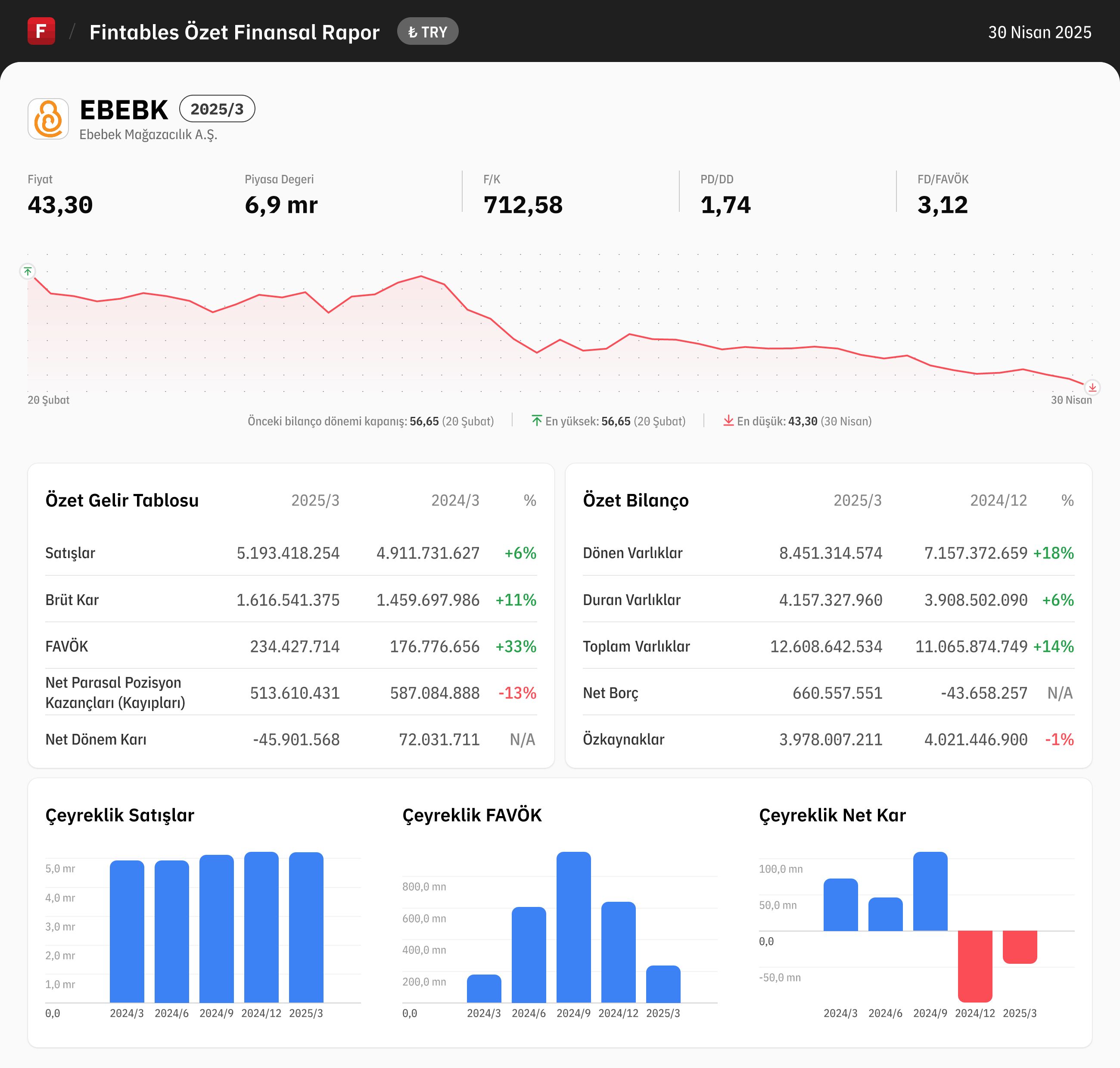This screenshot has width=1120, height=1068.
Task: Click the Ebebek orange company logo
Action: (x=48, y=119)
